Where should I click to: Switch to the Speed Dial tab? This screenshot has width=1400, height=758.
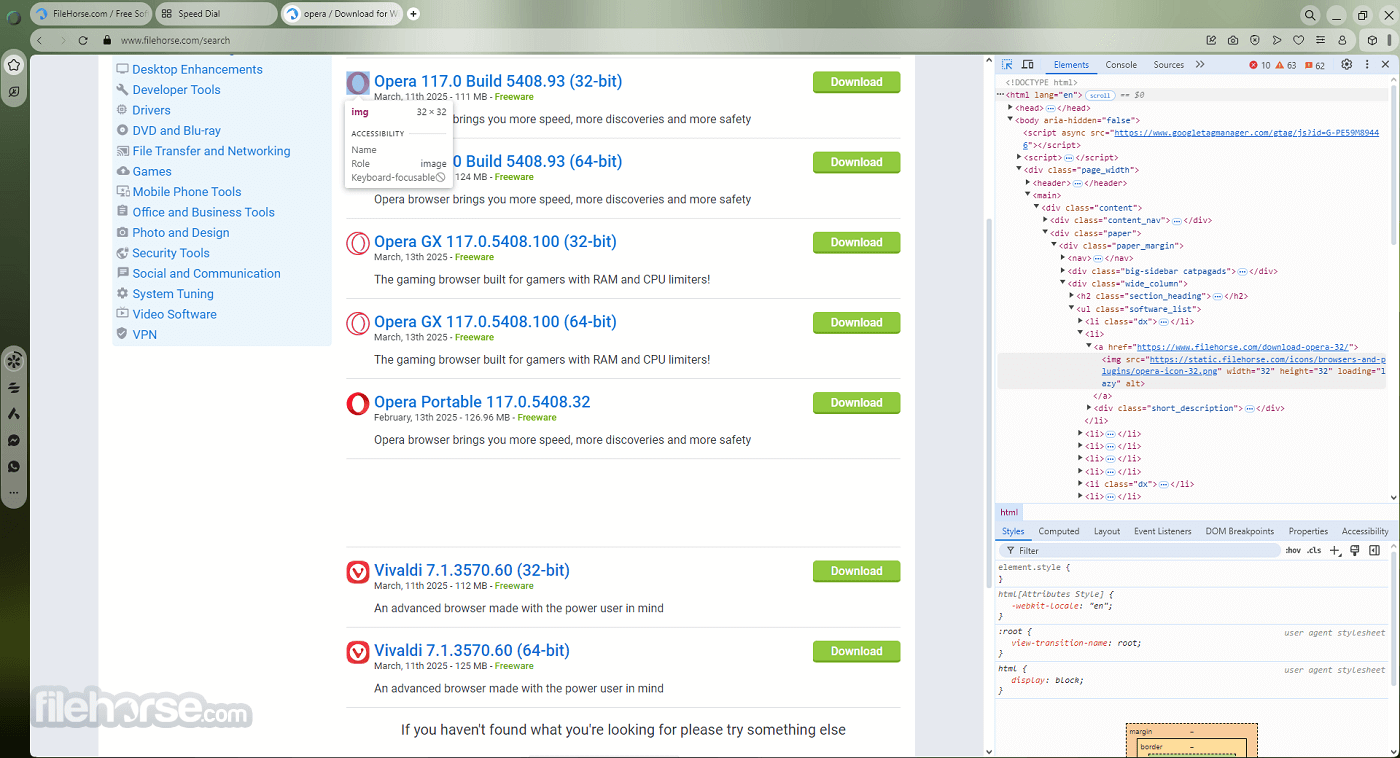[216, 14]
